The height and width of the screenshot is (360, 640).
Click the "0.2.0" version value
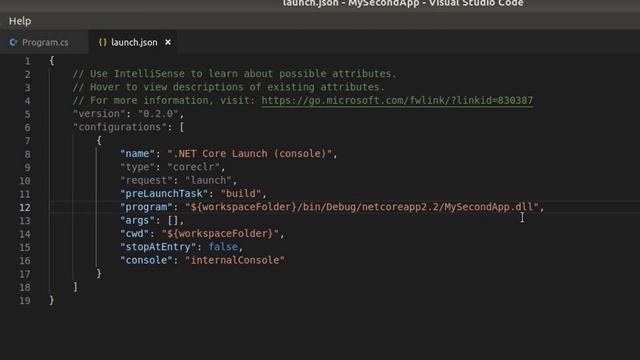(158, 114)
